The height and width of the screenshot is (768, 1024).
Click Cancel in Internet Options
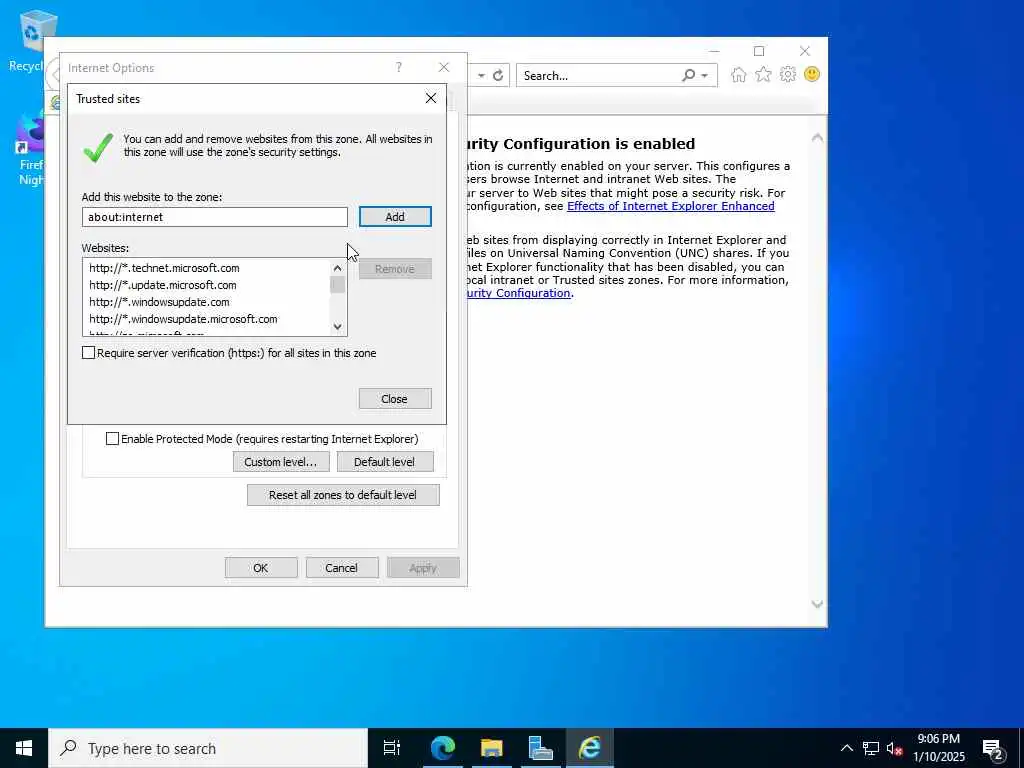(342, 568)
